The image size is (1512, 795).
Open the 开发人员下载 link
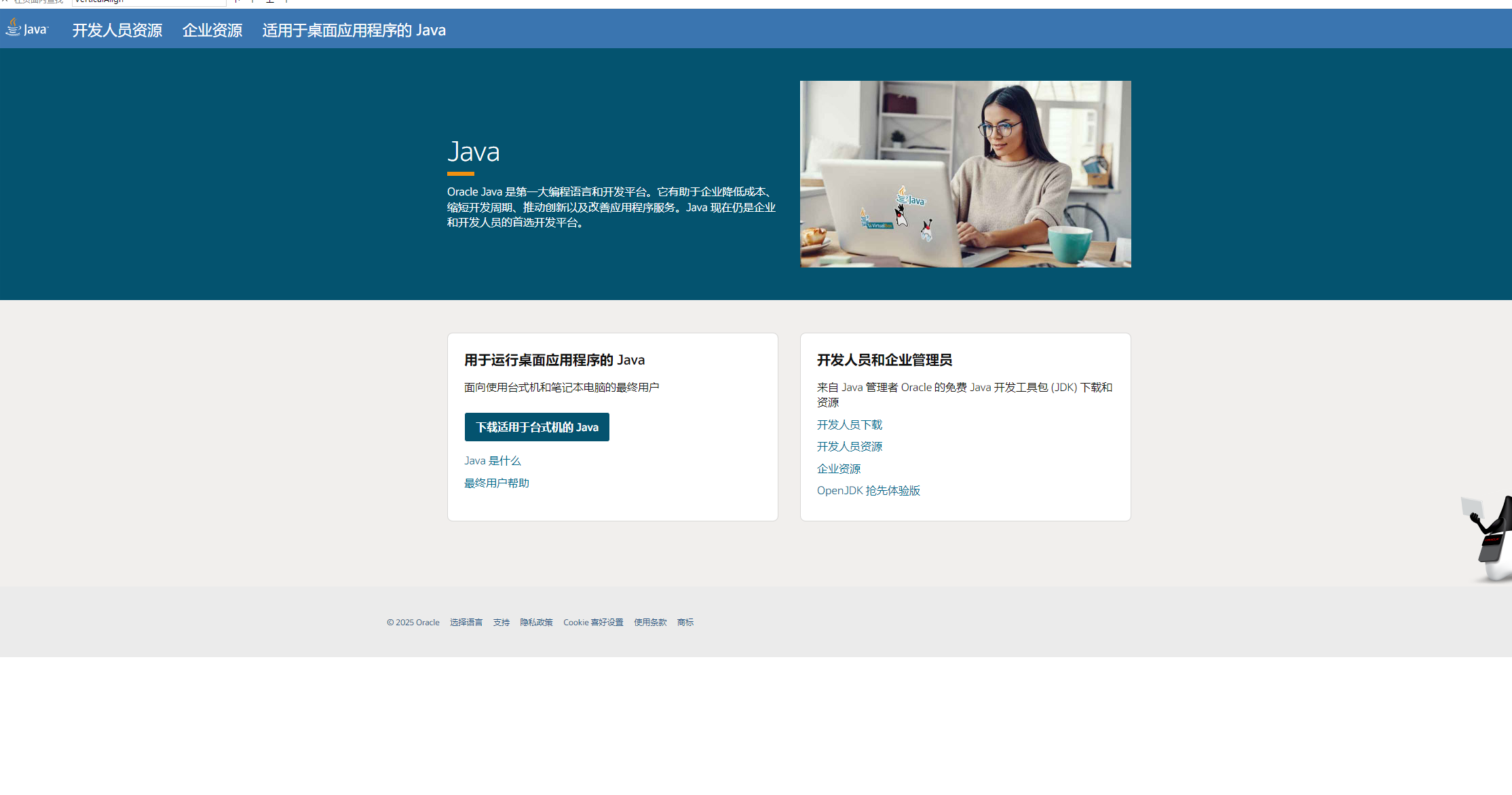coord(850,424)
